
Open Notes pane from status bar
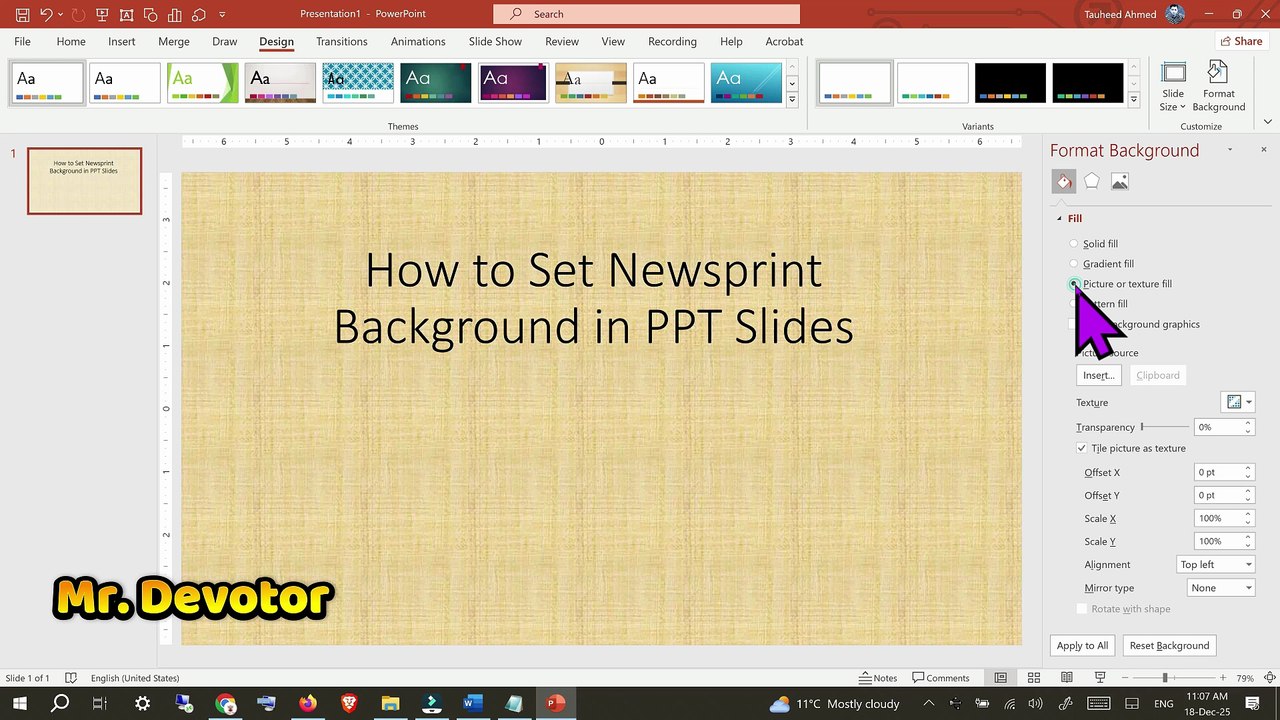[878, 678]
